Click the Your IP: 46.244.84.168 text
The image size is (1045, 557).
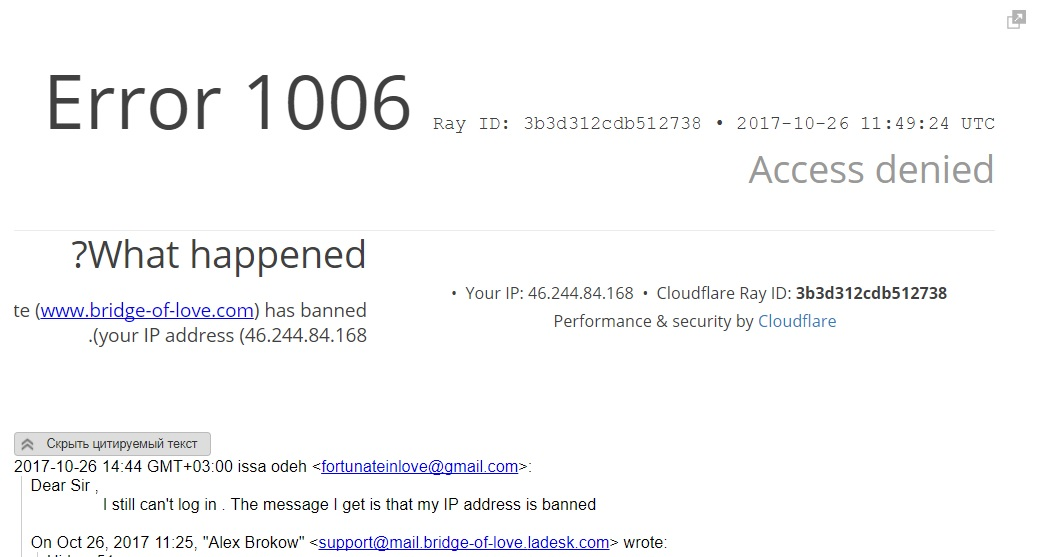click(x=549, y=293)
